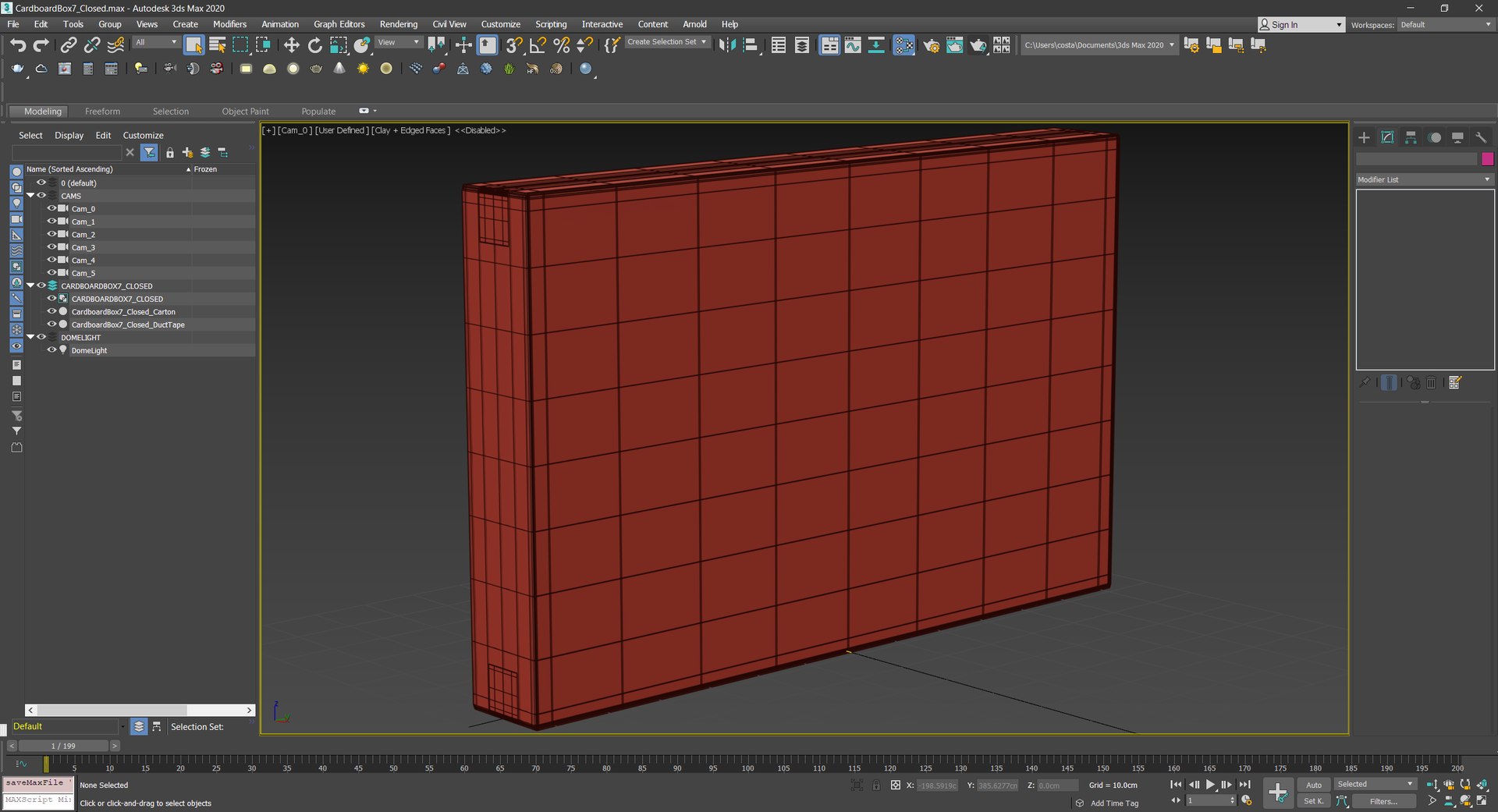
Task: Click the Set K. button
Action: point(1314,801)
